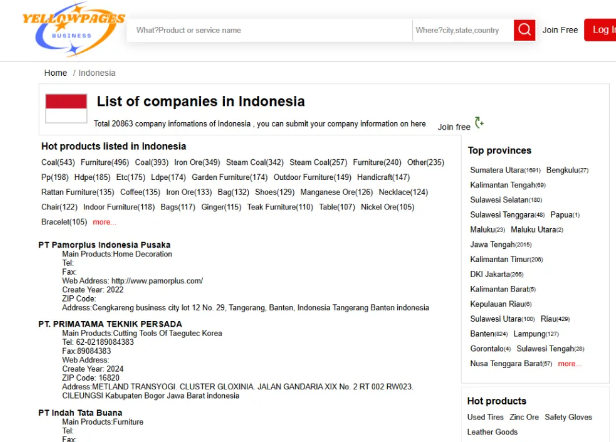Viewport: 616px width, 442px height.
Task: Show more provinces via the more link
Action: point(568,364)
